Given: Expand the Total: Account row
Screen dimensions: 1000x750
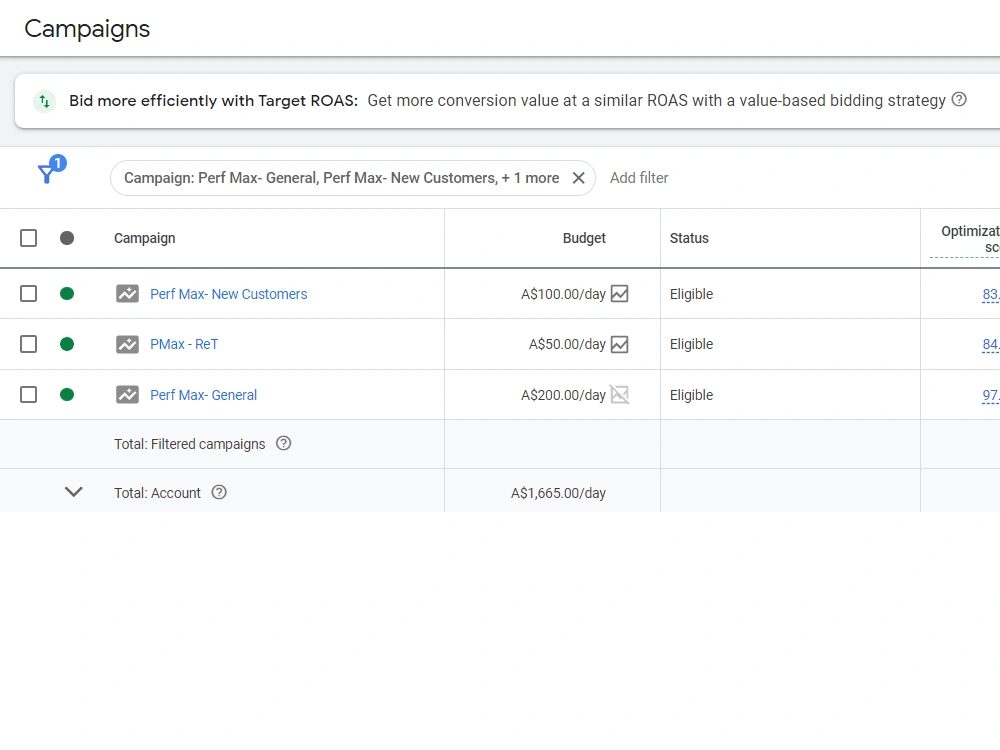Looking at the screenshot, I should [x=73, y=492].
